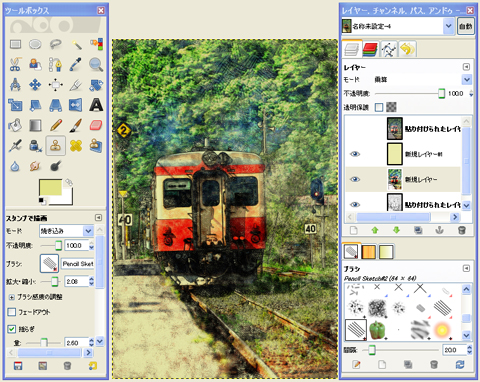Image resolution: width=480 pixels, height=382 pixels.
Task: Select the Shear tool
Action: click(35, 105)
